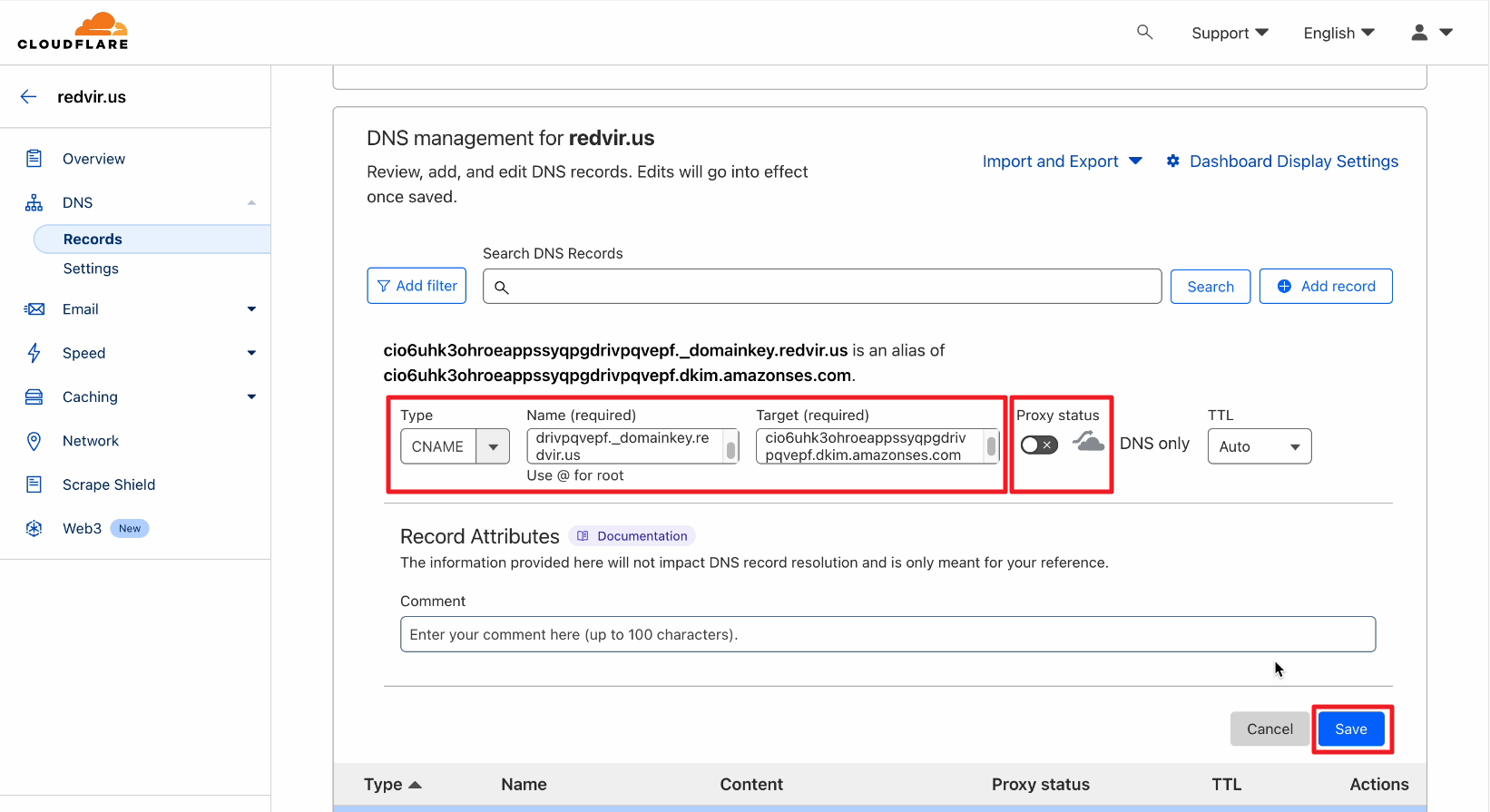
Task: Click the back arrow beside redvir.us
Action: pos(29,97)
